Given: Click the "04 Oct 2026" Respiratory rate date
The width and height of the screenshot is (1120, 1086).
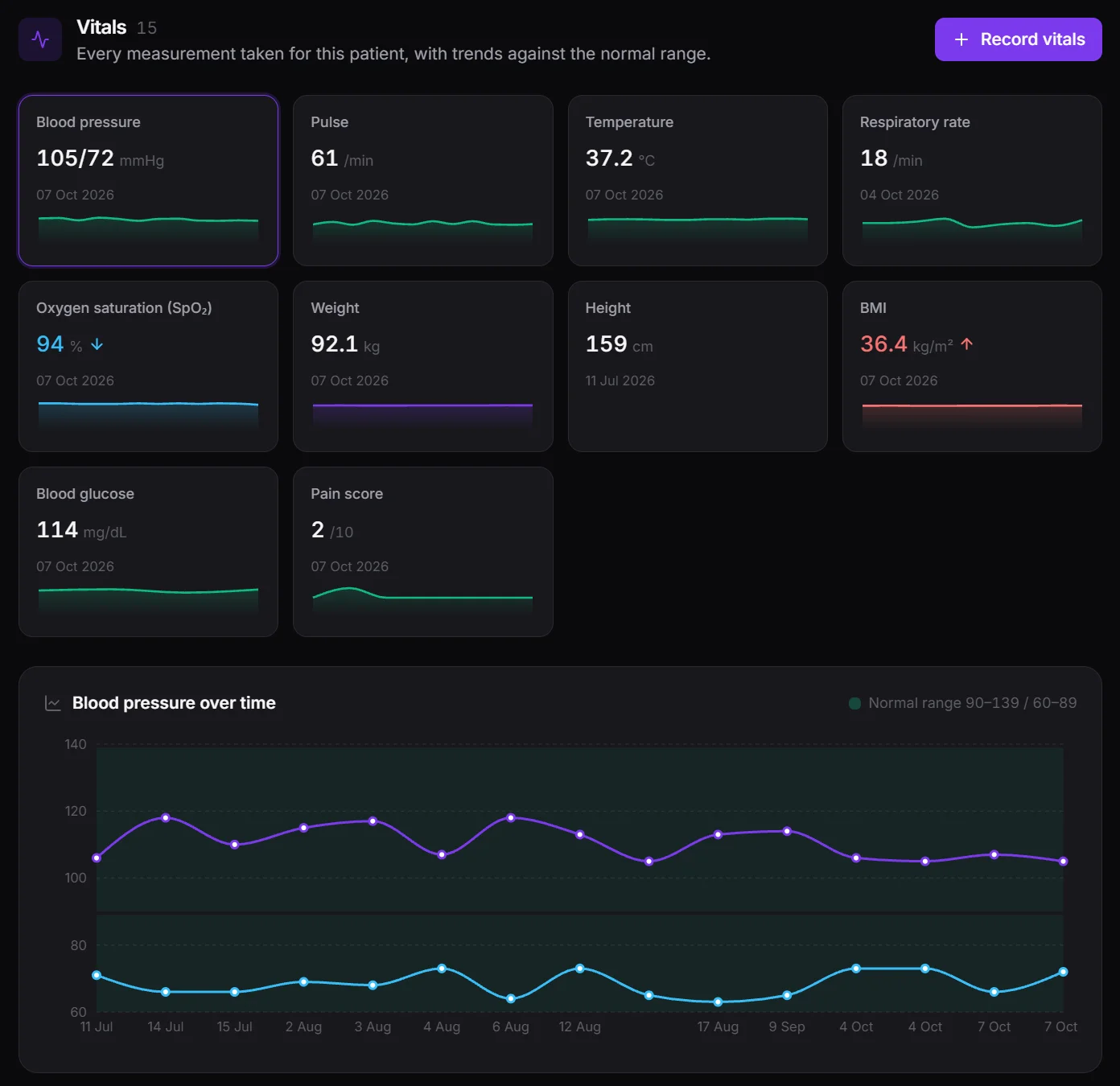Looking at the screenshot, I should [900, 195].
